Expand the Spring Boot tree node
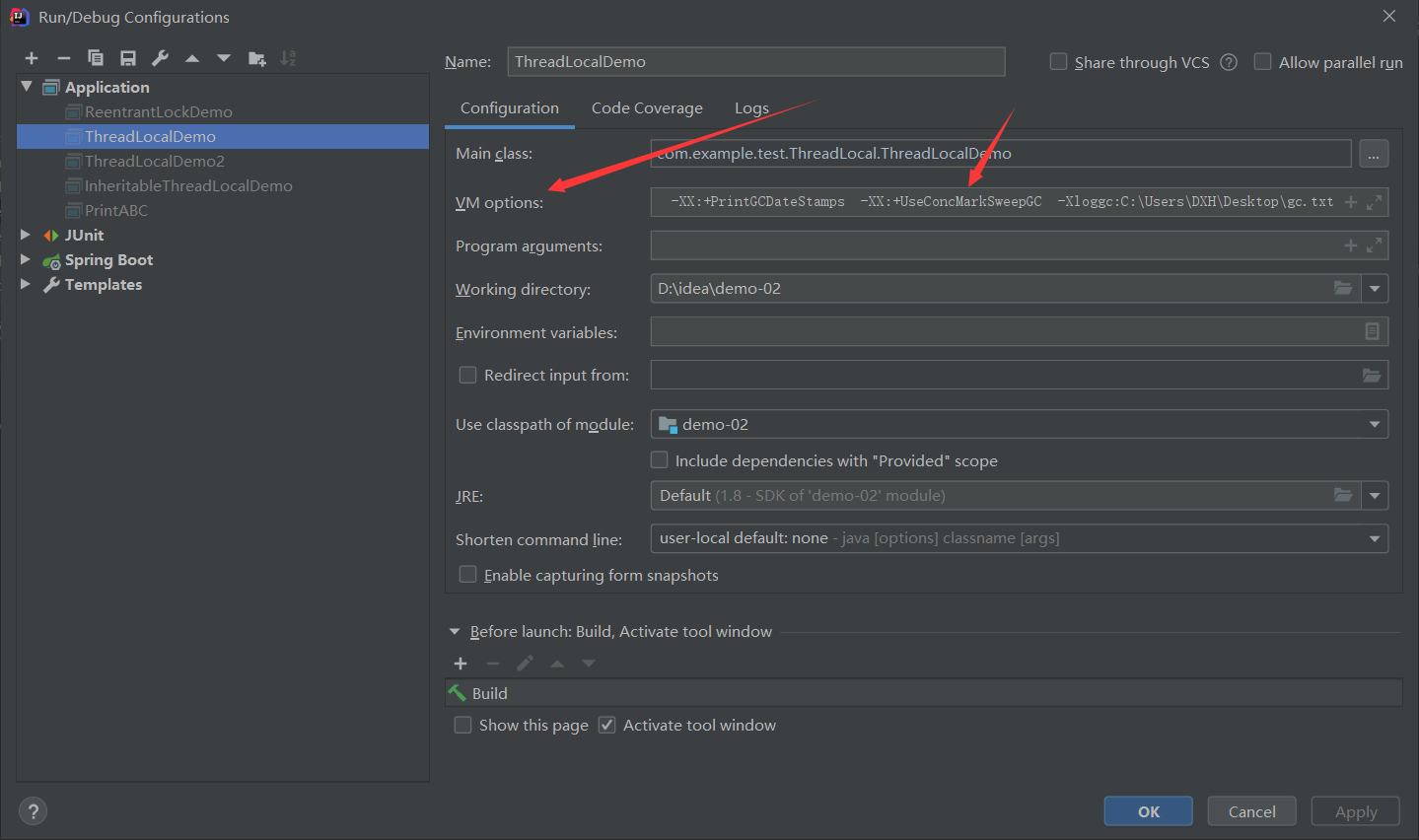The height and width of the screenshot is (840, 1419). point(27,259)
